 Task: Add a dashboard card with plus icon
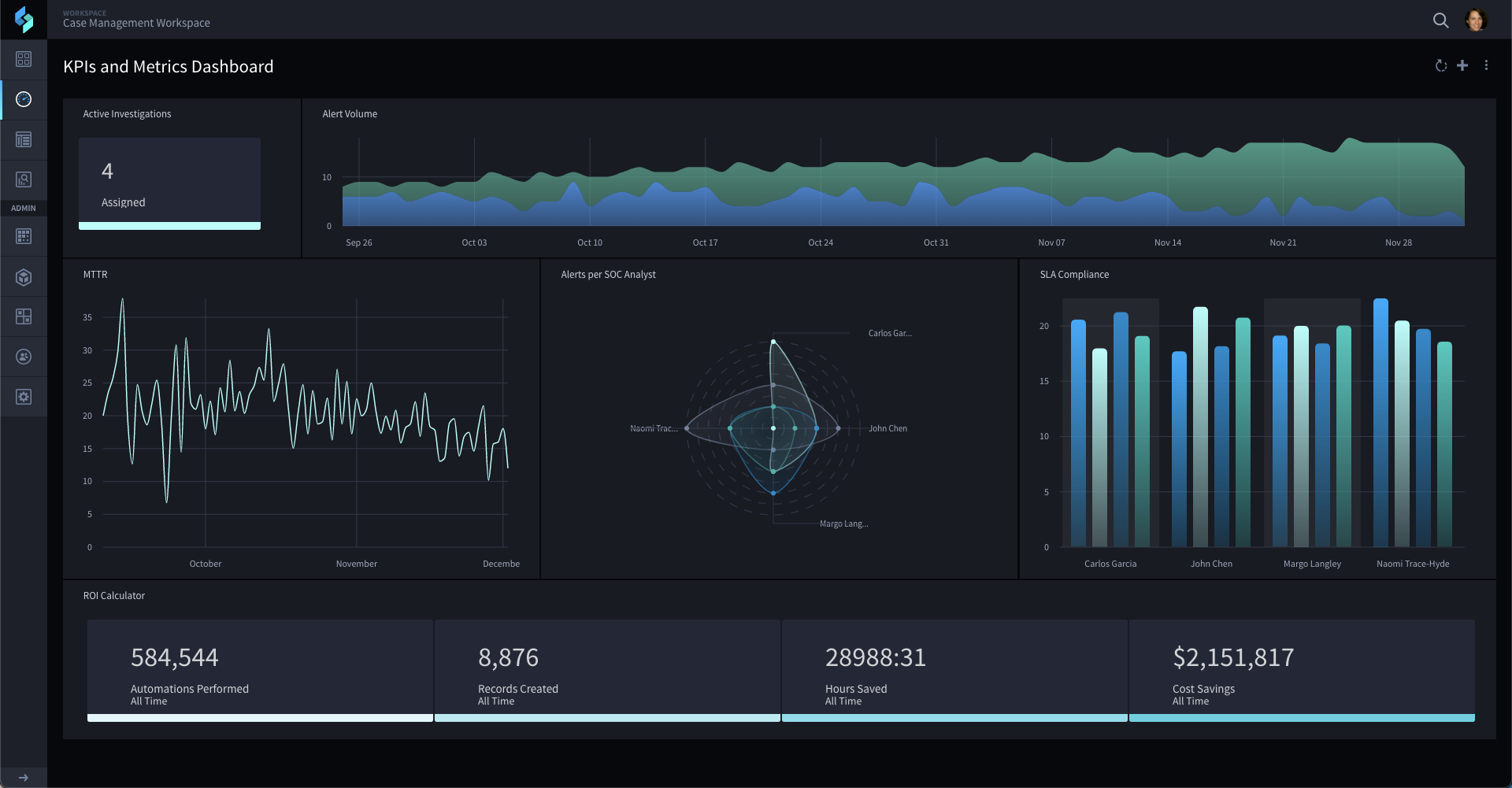click(x=1462, y=65)
